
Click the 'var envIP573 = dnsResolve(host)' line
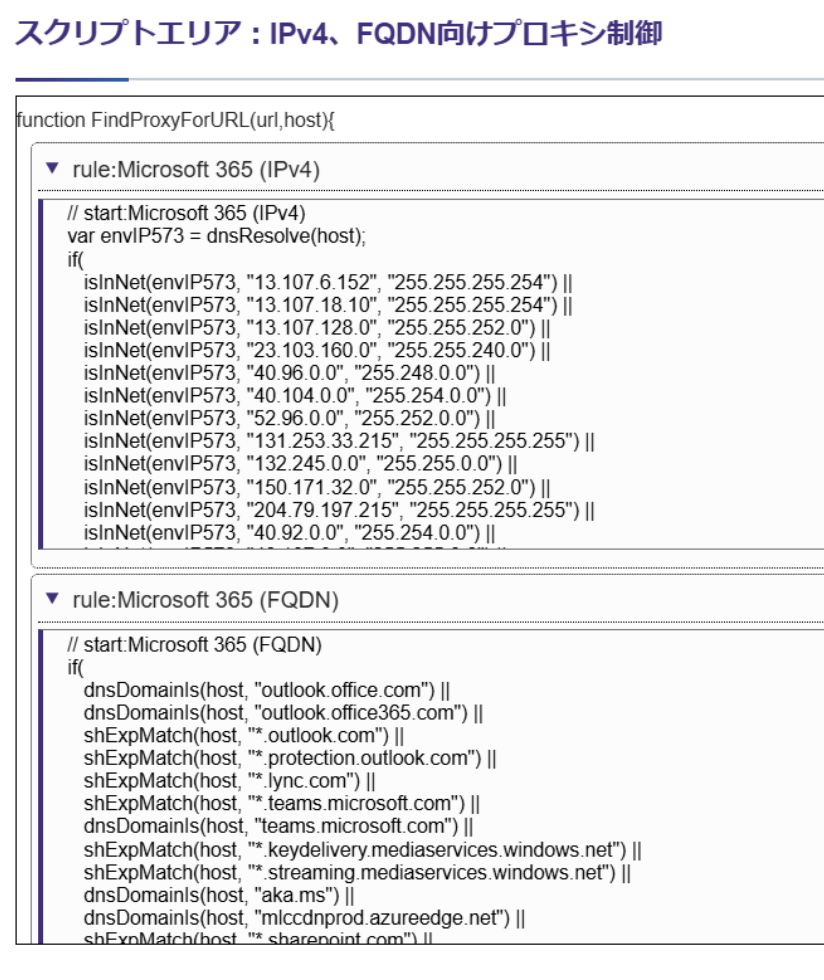tap(217, 233)
